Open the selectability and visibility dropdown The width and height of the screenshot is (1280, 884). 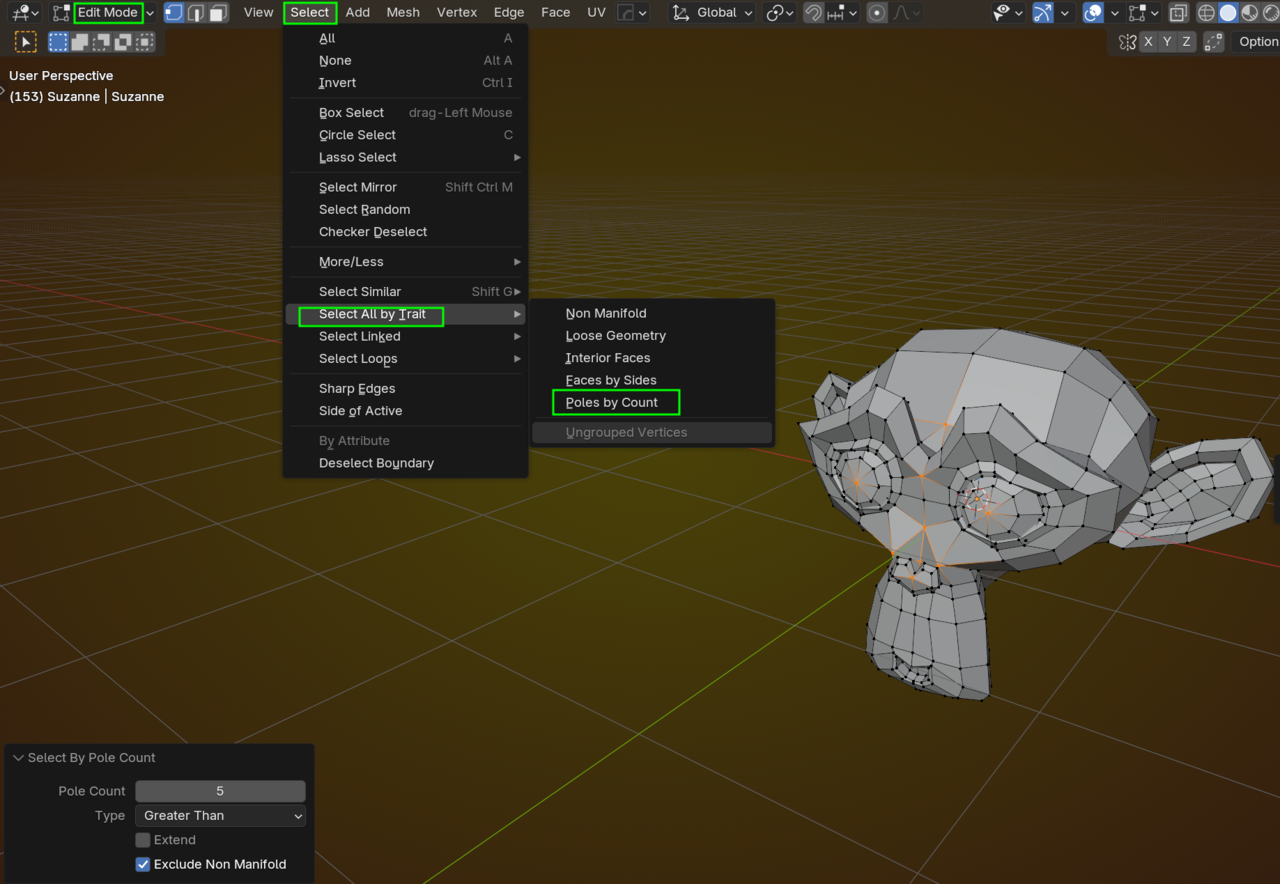click(x=1007, y=13)
